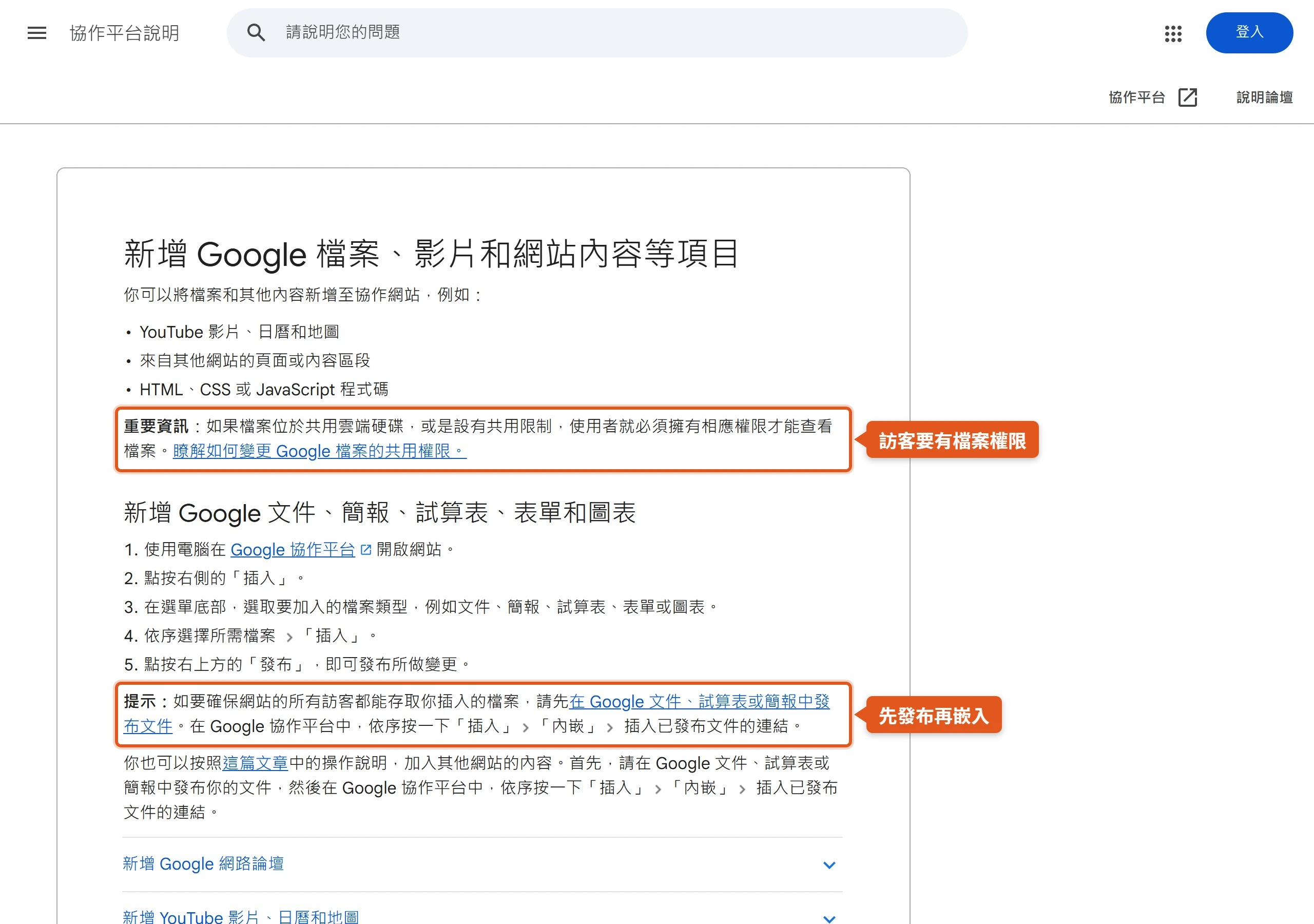This screenshot has width=1314, height=924.
Task: Open link 瞭解如何變更 Google 檔案的共用權限
Action: click(x=319, y=451)
